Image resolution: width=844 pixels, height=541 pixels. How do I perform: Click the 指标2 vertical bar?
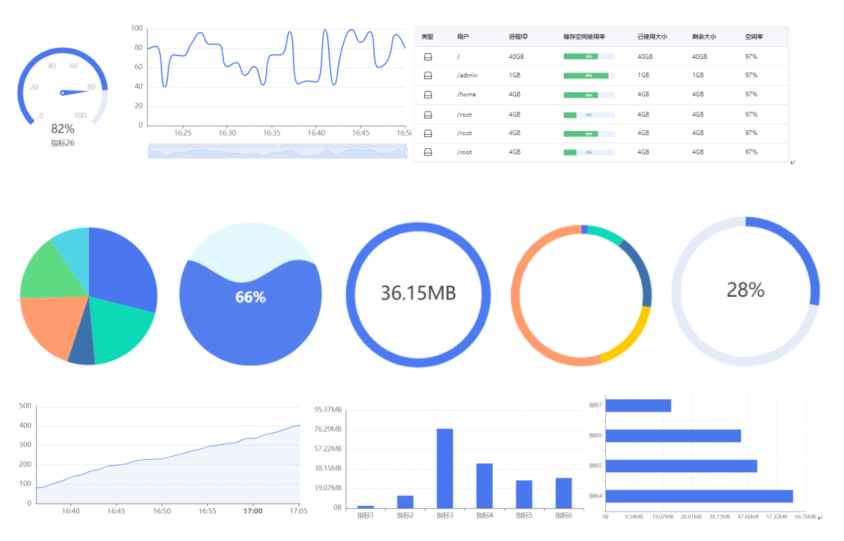click(405, 502)
